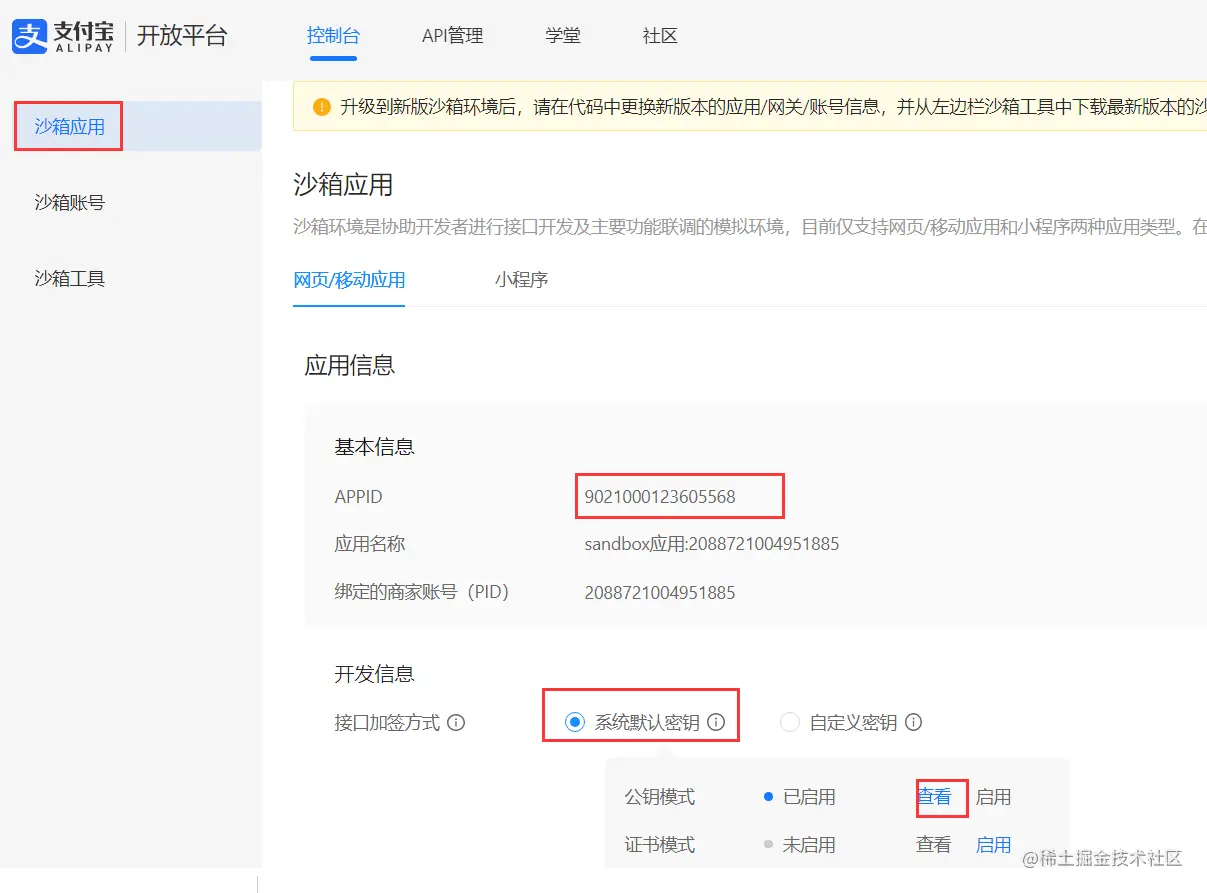Click the 绑定的商家账号（PID） label
This screenshot has width=1207, height=893.
[x=424, y=592]
